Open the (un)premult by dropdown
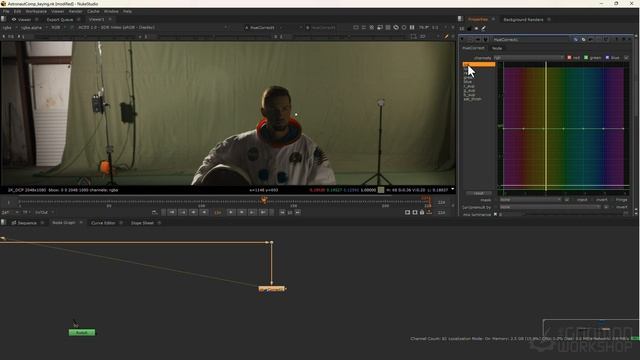Image resolution: width=640 pixels, height=360 pixels. tap(550, 207)
